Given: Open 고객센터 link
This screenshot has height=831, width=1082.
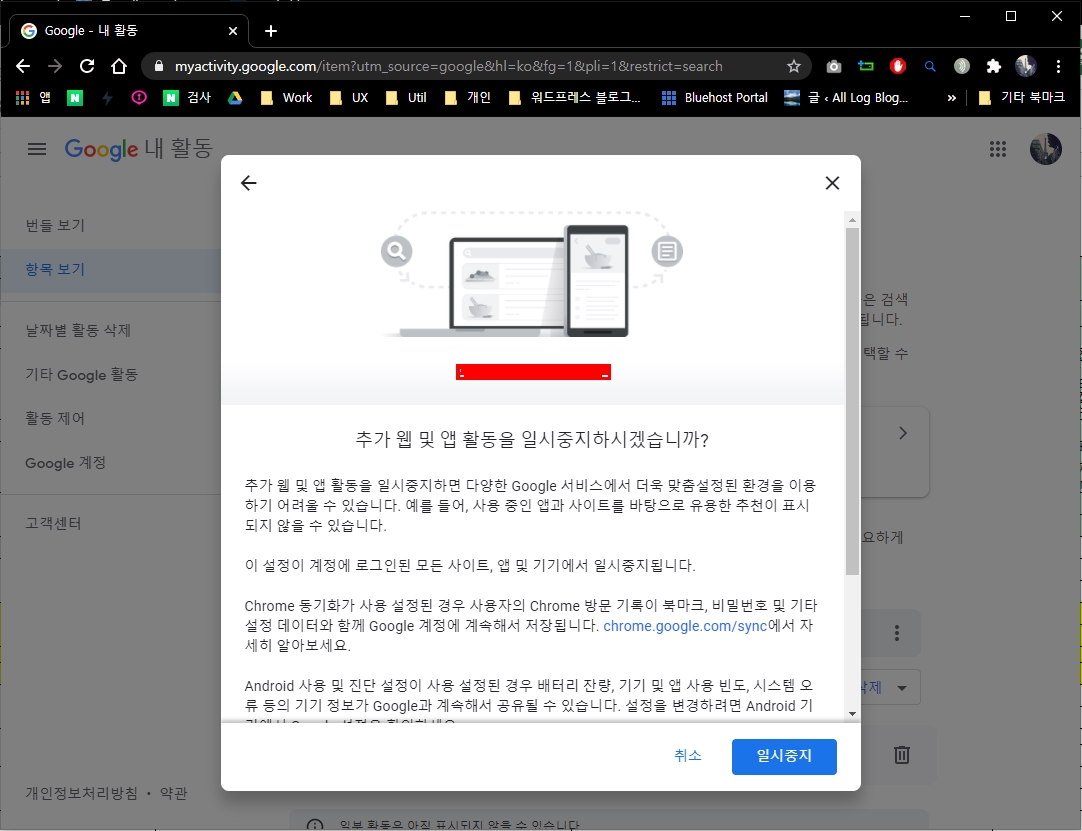Looking at the screenshot, I should pyautogui.click(x=54, y=524).
